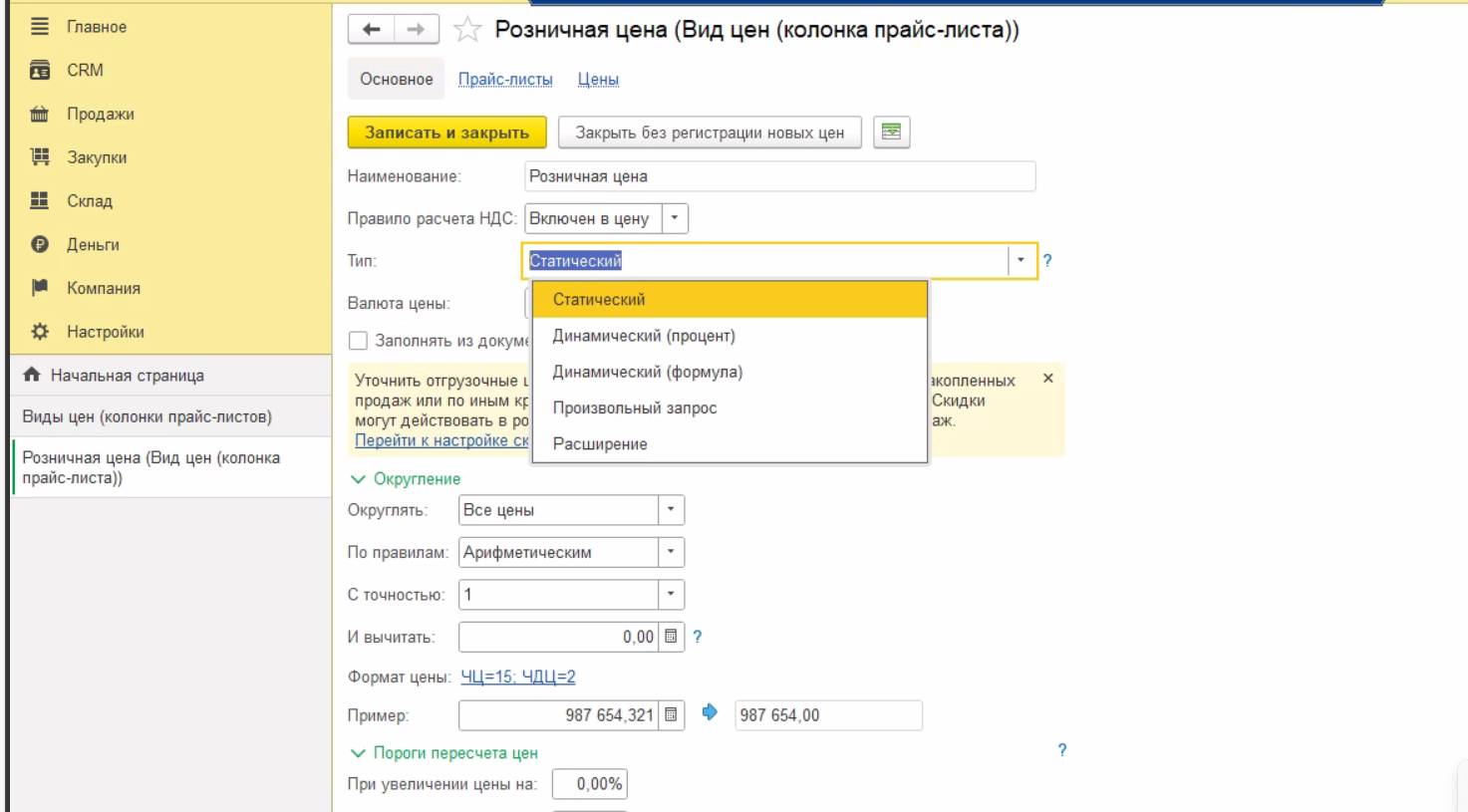Open calculator icon in 'И вычитать' field
The width and height of the screenshot is (1468, 812).
[x=671, y=637]
